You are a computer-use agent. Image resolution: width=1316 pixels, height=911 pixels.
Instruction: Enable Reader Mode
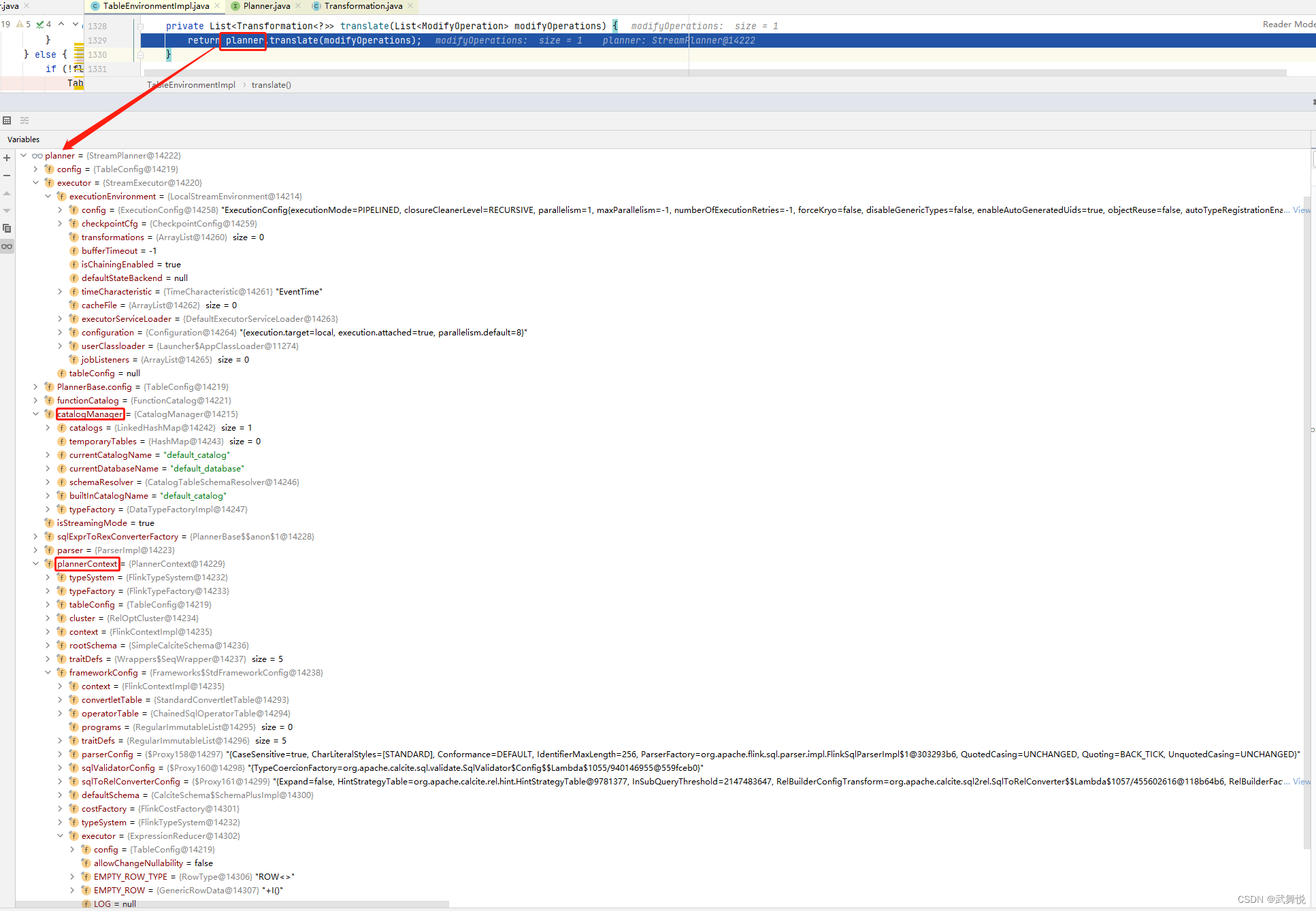click(1288, 23)
